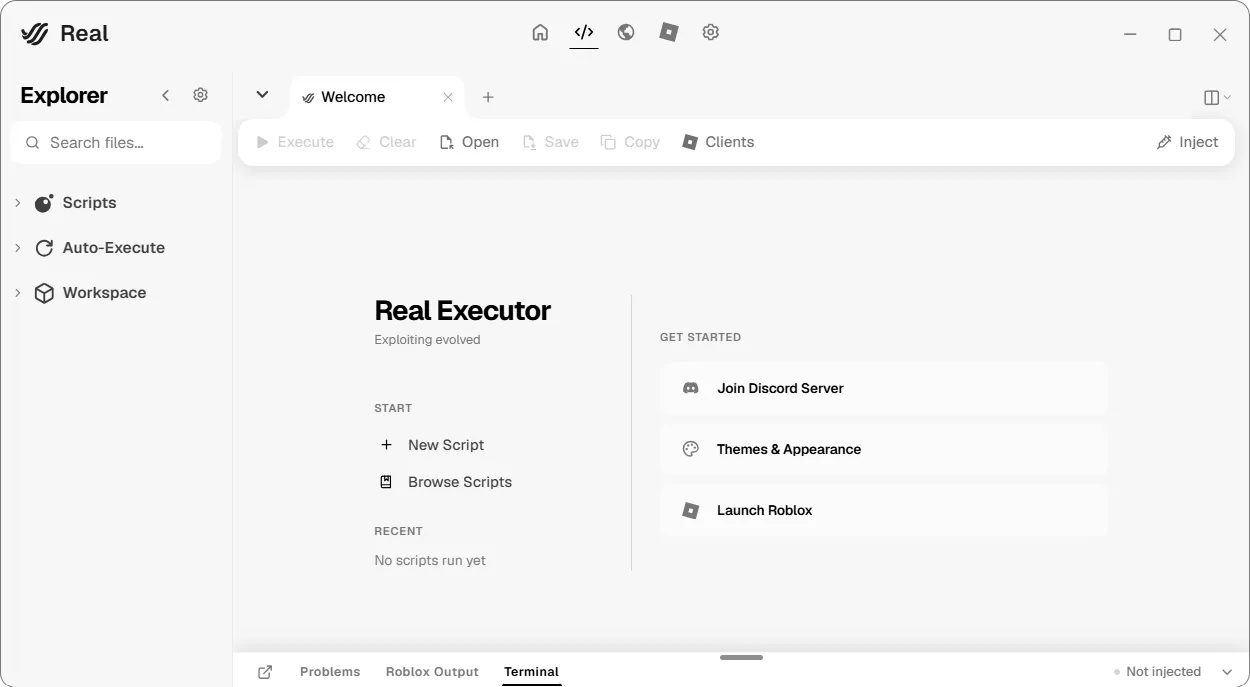Click the Inject button

(x=1187, y=142)
